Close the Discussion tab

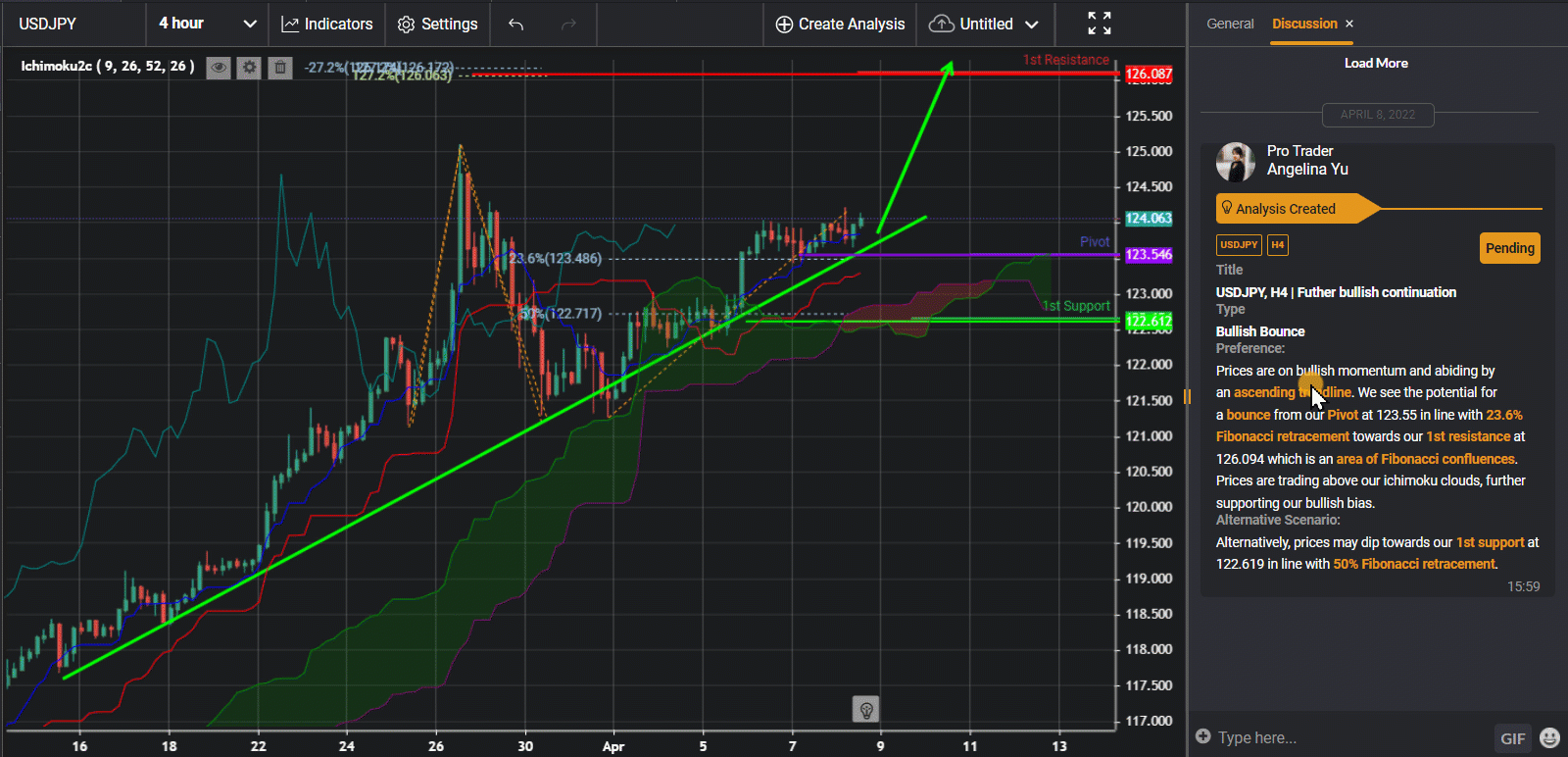coord(1349,24)
